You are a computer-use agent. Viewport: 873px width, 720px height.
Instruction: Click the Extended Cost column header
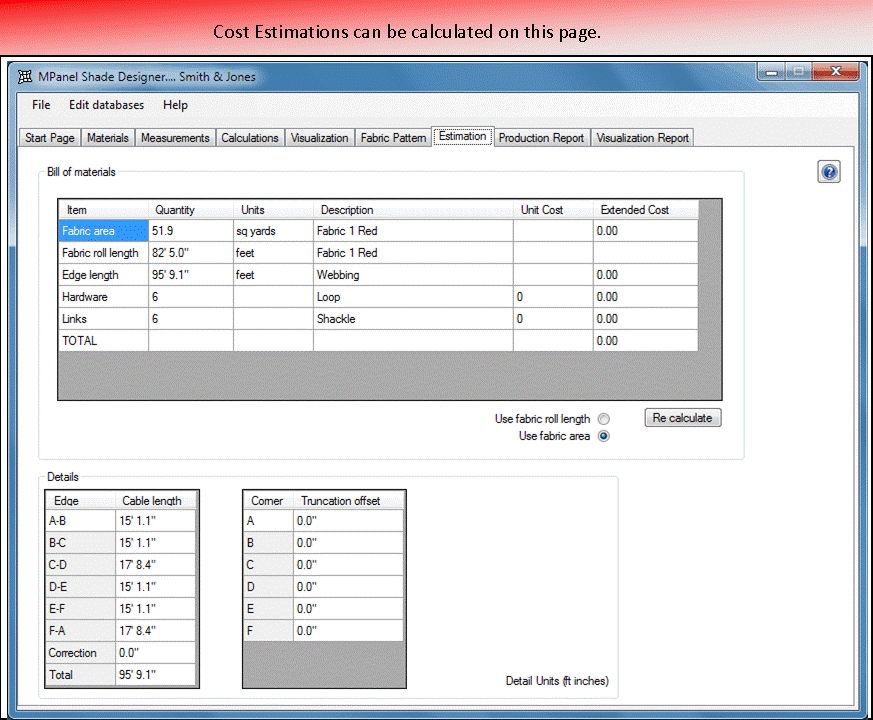click(x=645, y=210)
